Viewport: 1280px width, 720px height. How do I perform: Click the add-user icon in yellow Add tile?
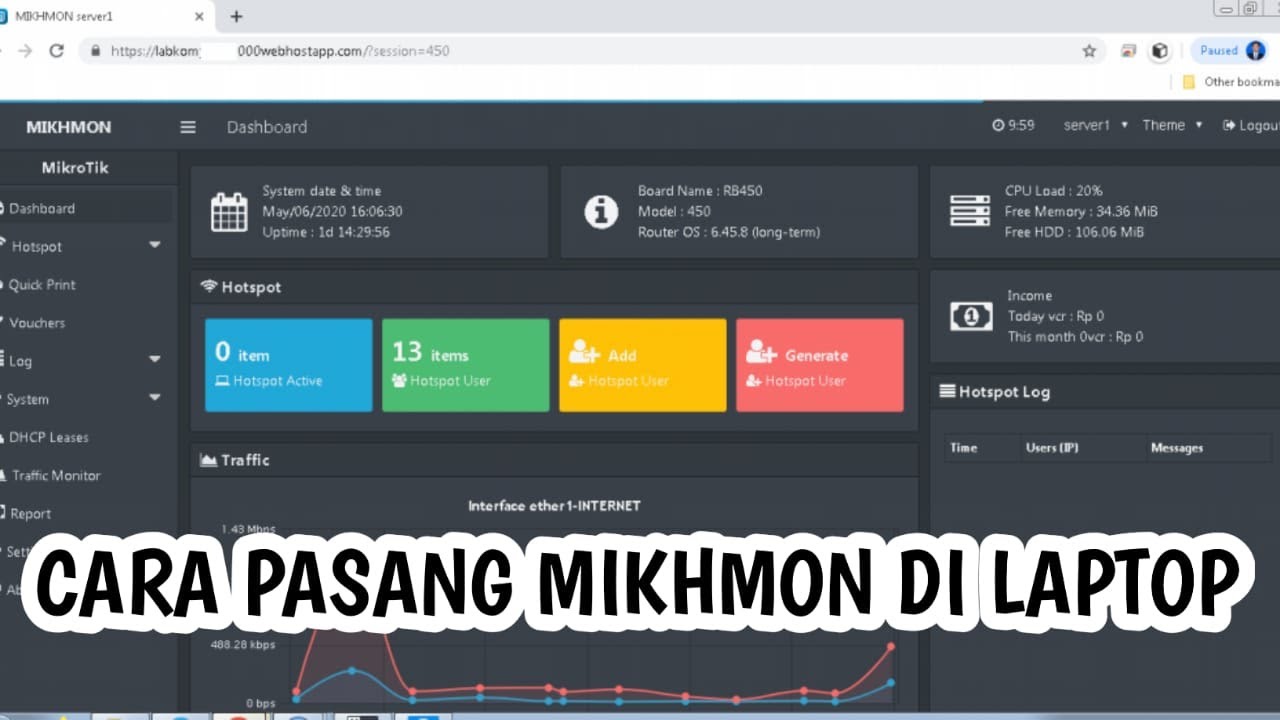pyautogui.click(x=584, y=352)
